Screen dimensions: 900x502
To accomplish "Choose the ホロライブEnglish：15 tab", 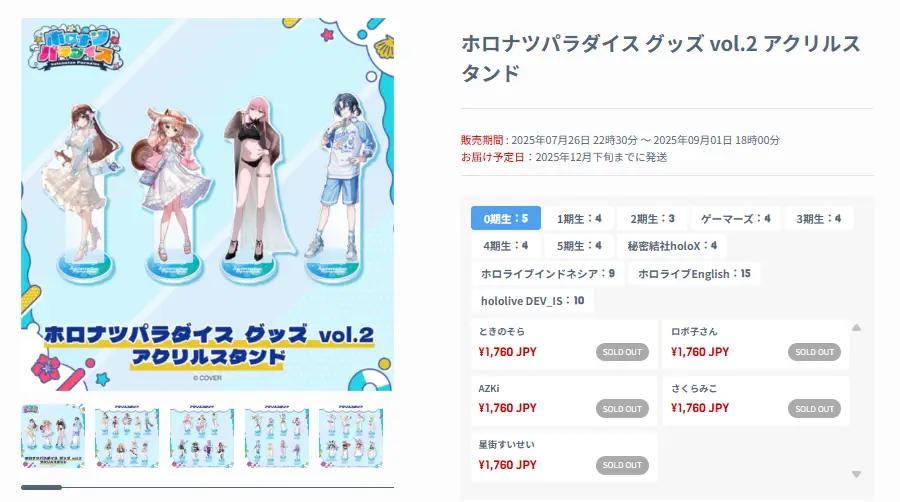I will 694,274.
